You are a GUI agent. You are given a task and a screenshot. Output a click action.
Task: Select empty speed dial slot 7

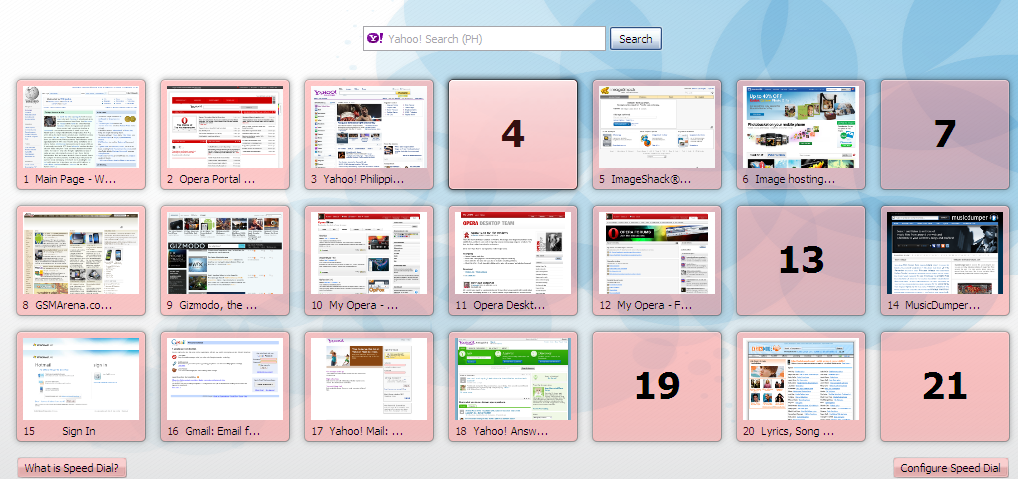[x=945, y=134]
